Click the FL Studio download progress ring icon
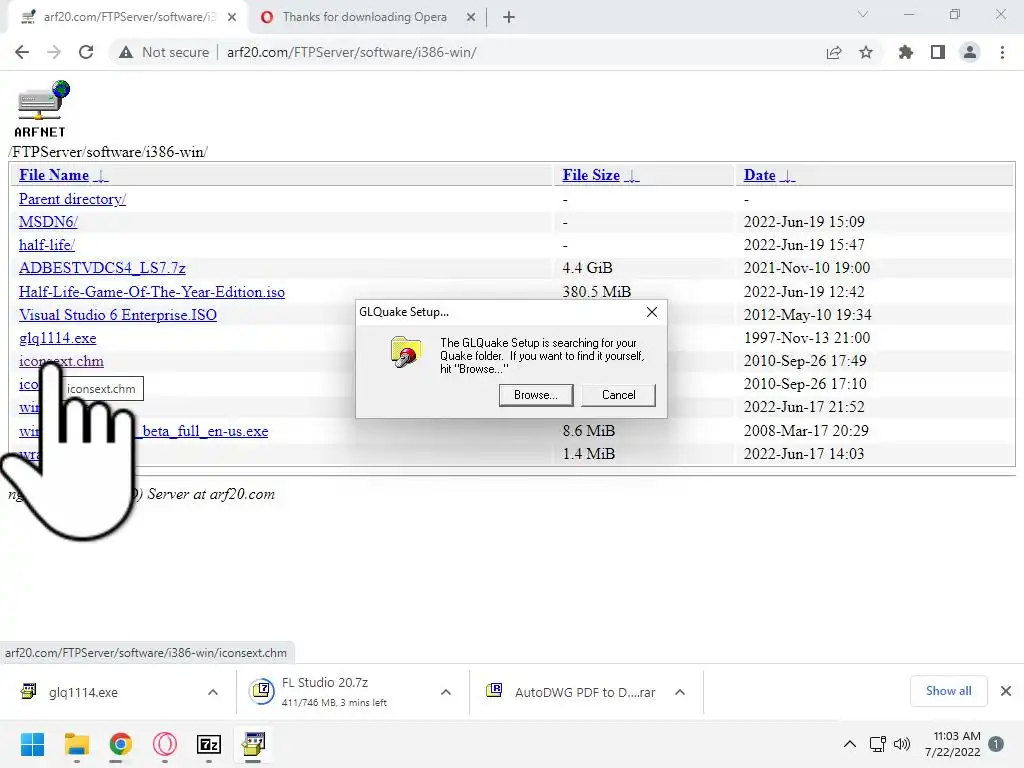The width and height of the screenshot is (1024, 768). [x=262, y=691]
